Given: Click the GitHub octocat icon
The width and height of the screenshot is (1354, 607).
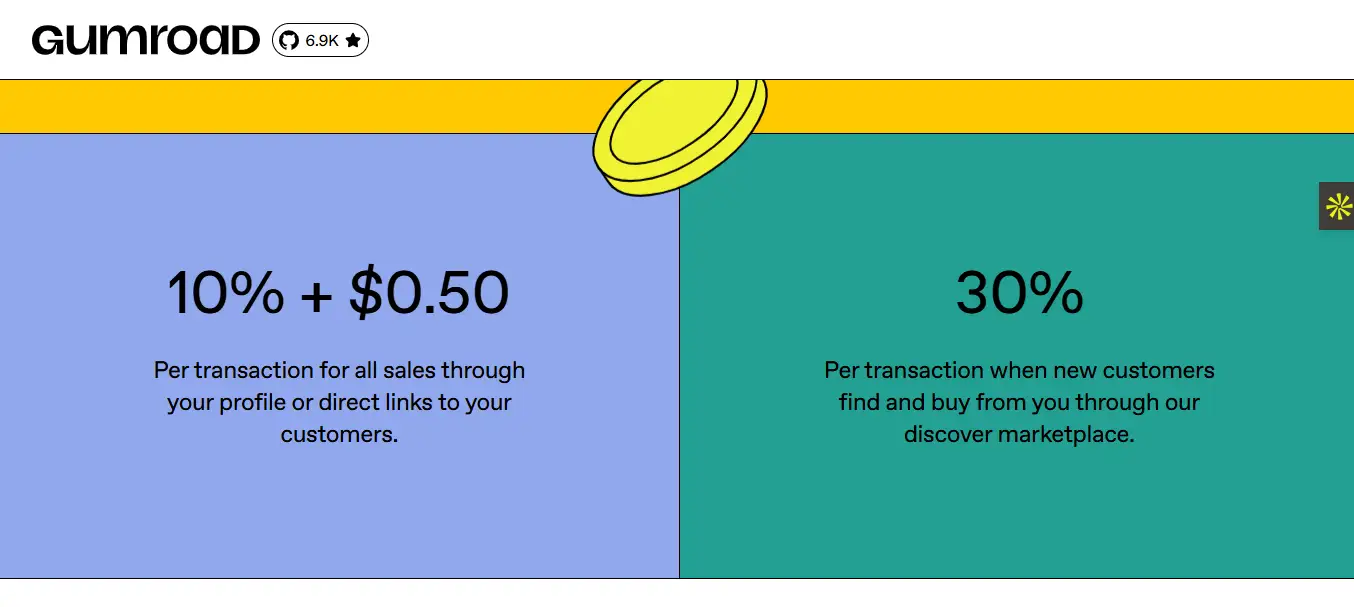Looking at the screenshot, I should point(289,40).
